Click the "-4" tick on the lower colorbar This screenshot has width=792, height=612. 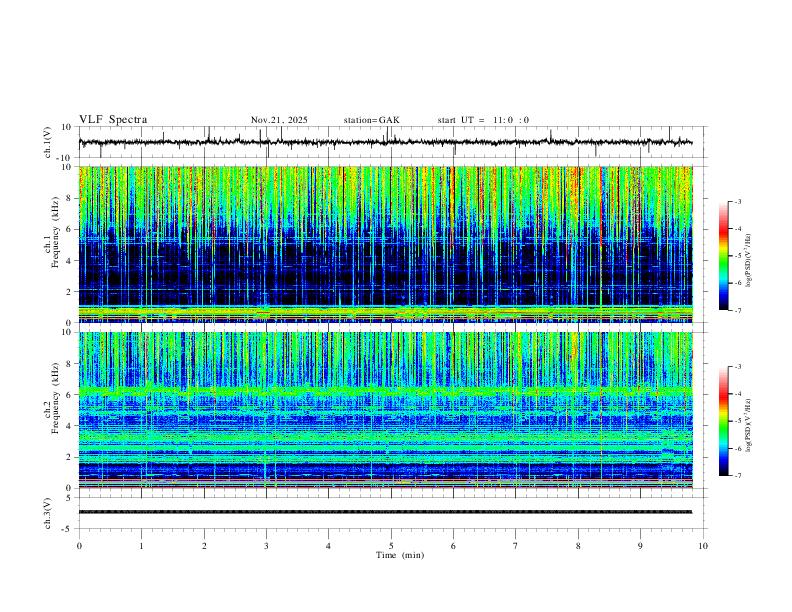(x=737, y=394)
